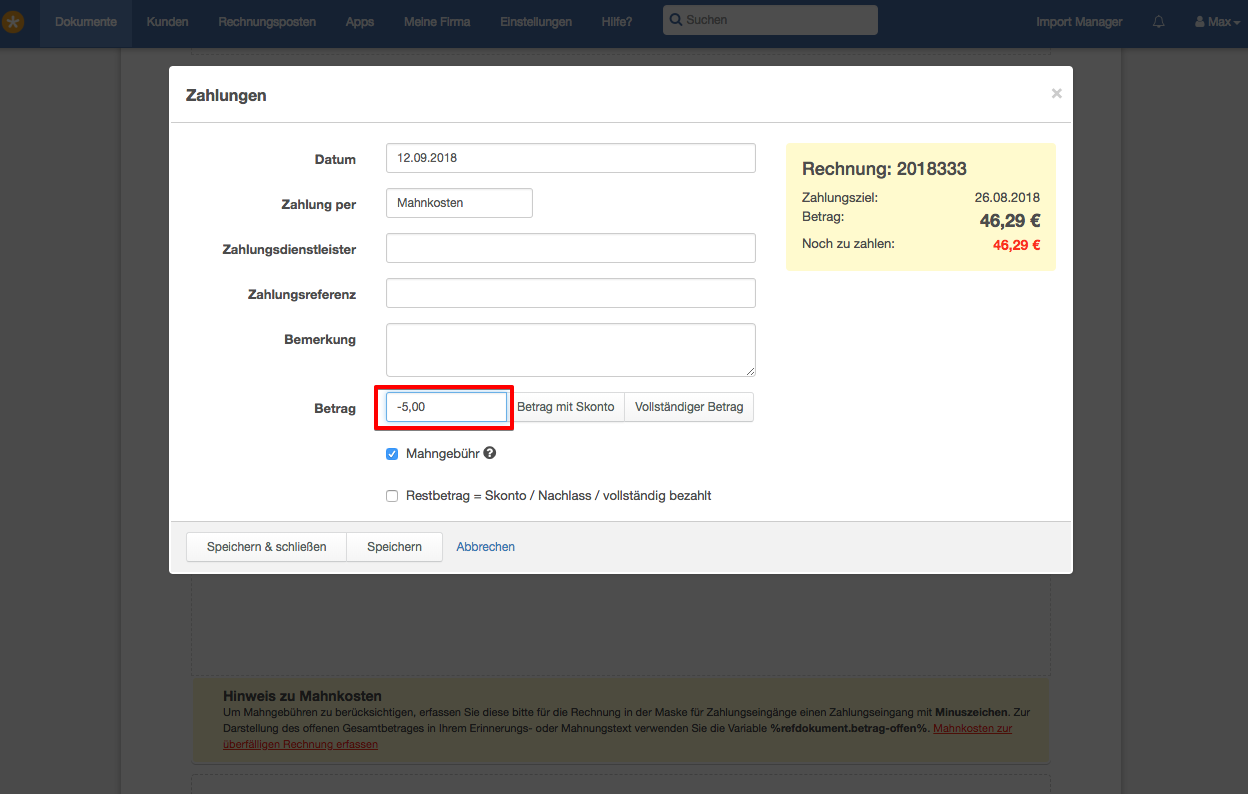This screenshot has height=794, width=1248.
Task: Uncheck the Mahngebühr checkbox
Action: tap(392, 454)
